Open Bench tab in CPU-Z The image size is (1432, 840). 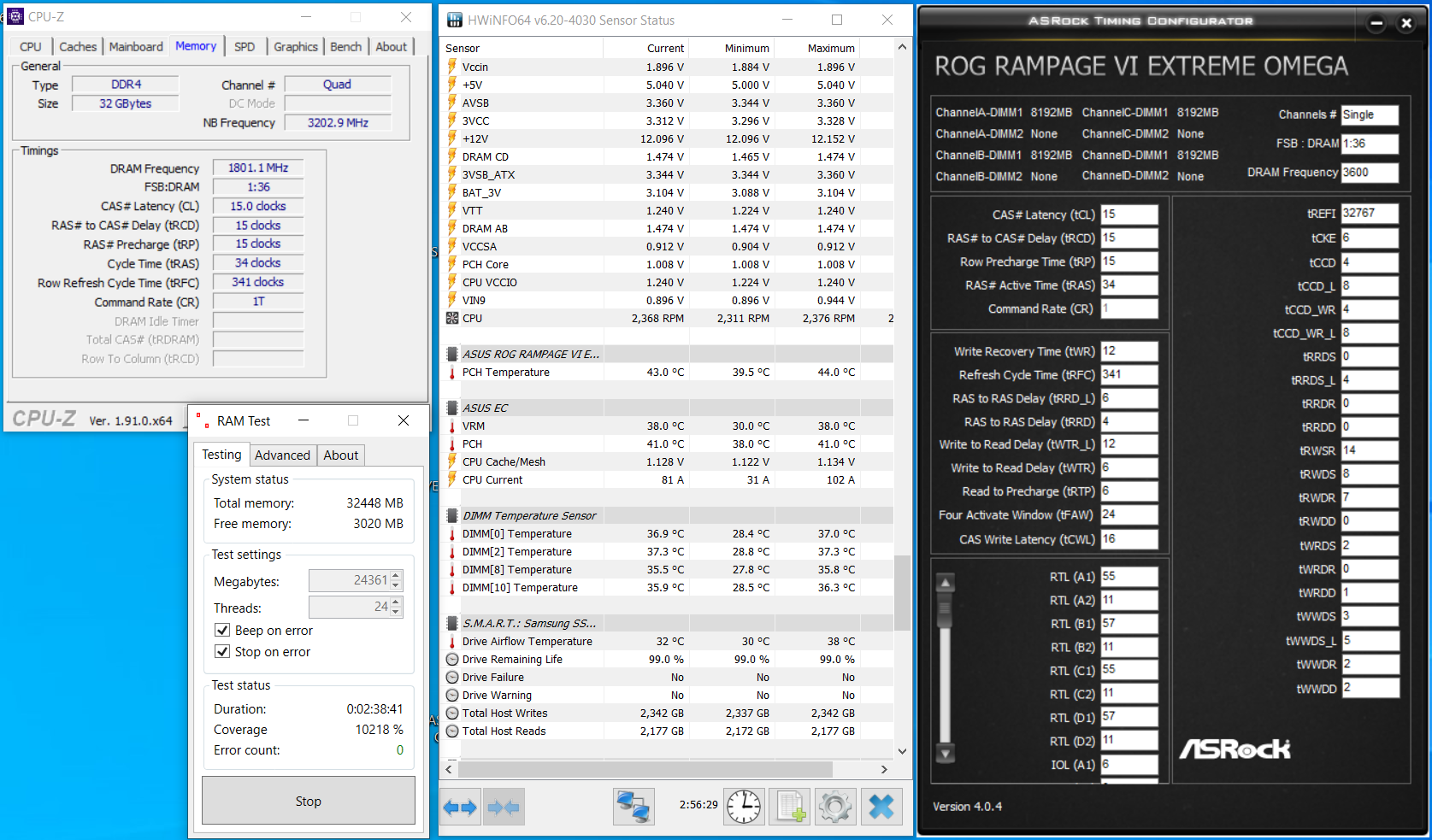[346, 47]
